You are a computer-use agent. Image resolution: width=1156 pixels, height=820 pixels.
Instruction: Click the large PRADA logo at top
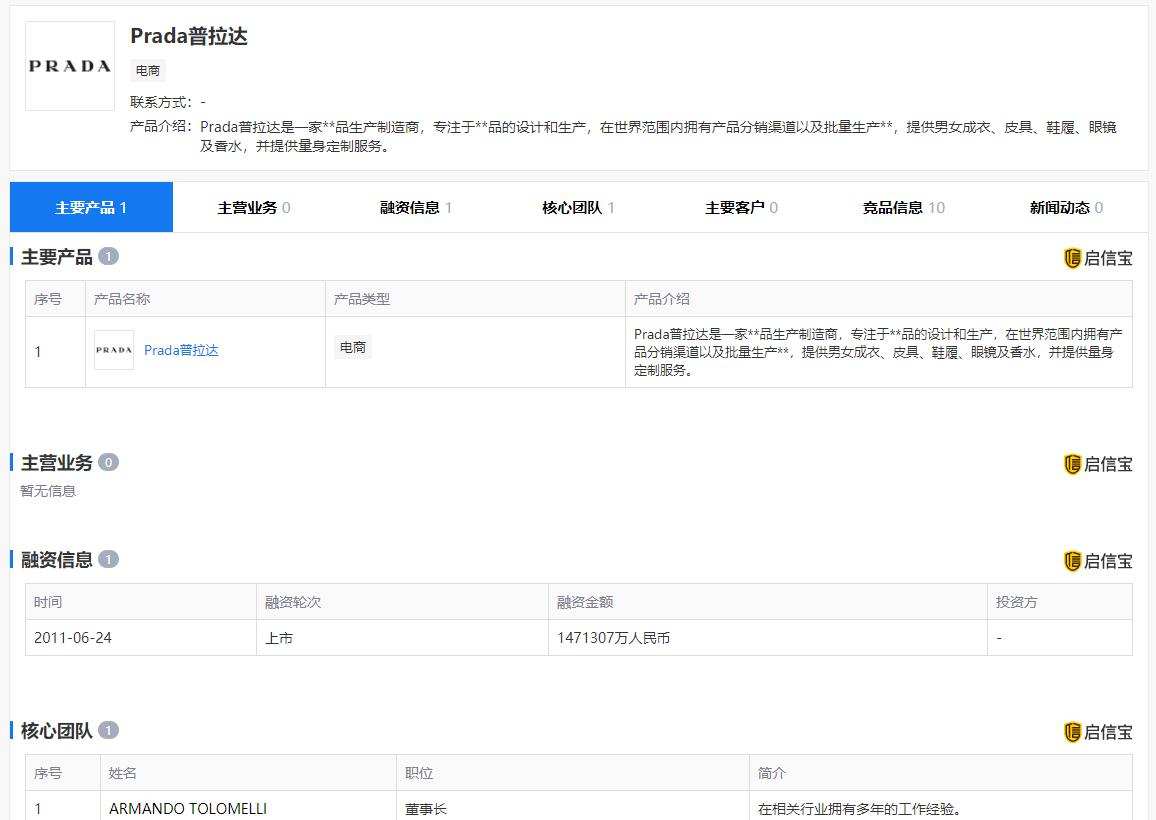70,66
